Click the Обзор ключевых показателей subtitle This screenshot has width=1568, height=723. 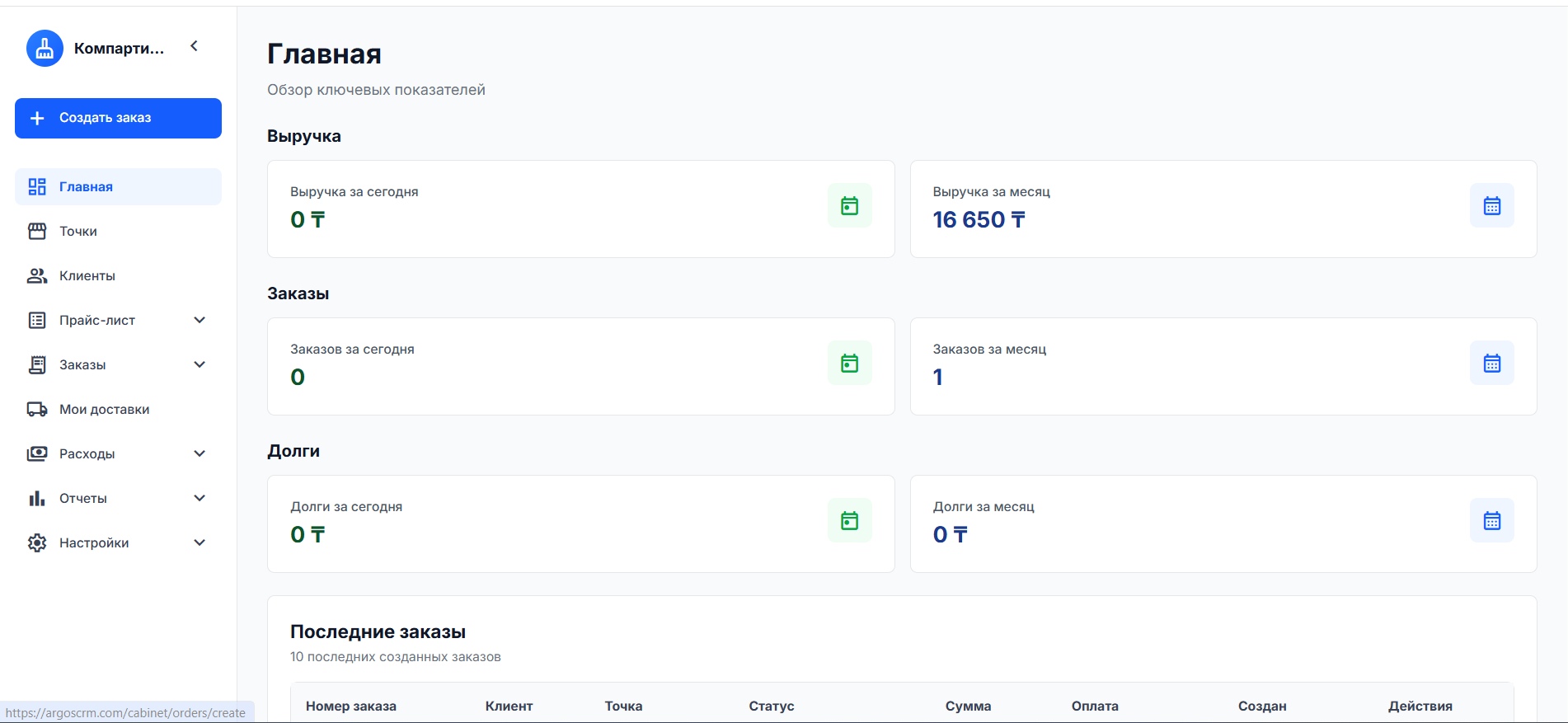376,90
